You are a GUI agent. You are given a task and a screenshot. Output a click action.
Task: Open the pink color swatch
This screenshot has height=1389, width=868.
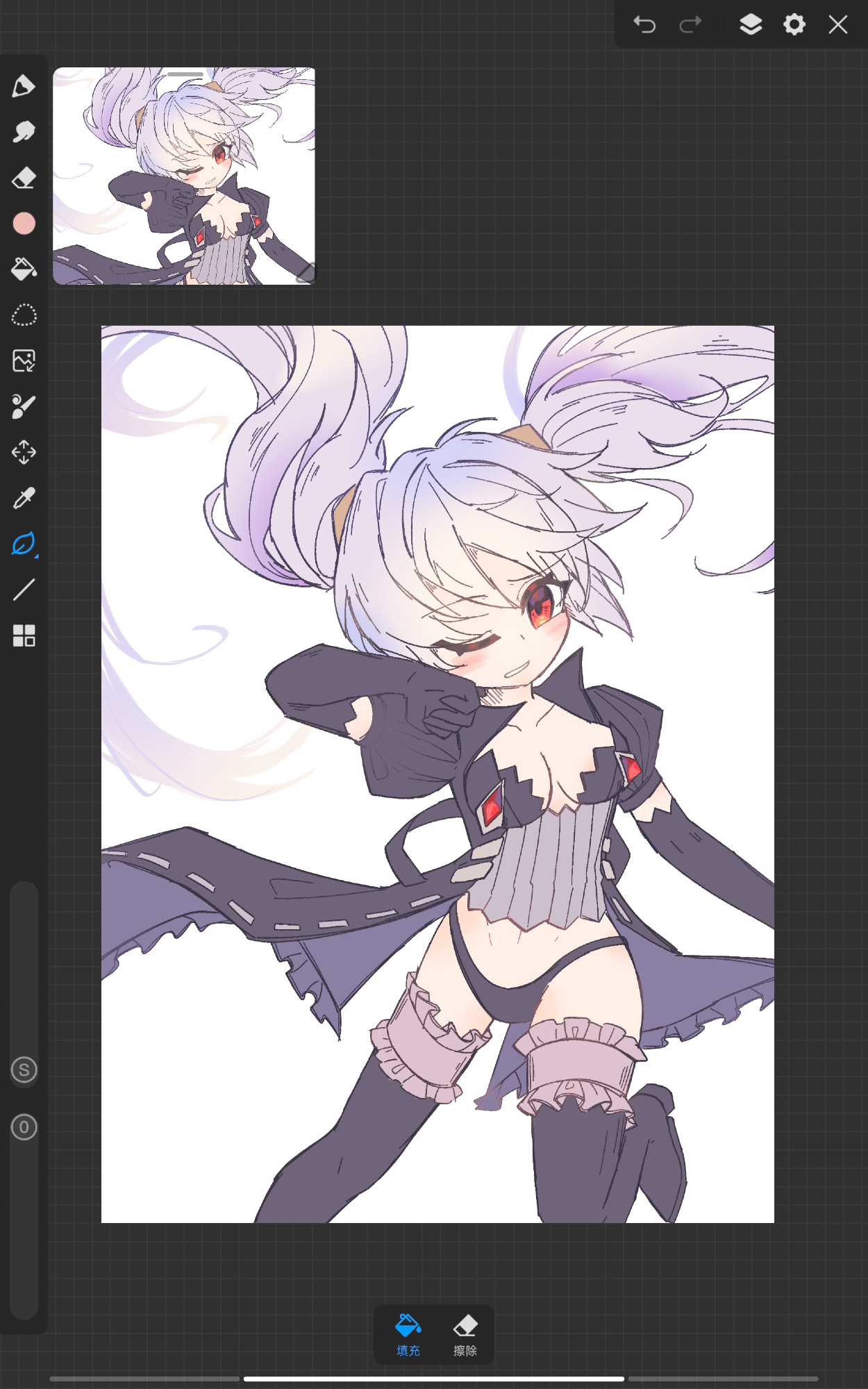tap(24, 224)
